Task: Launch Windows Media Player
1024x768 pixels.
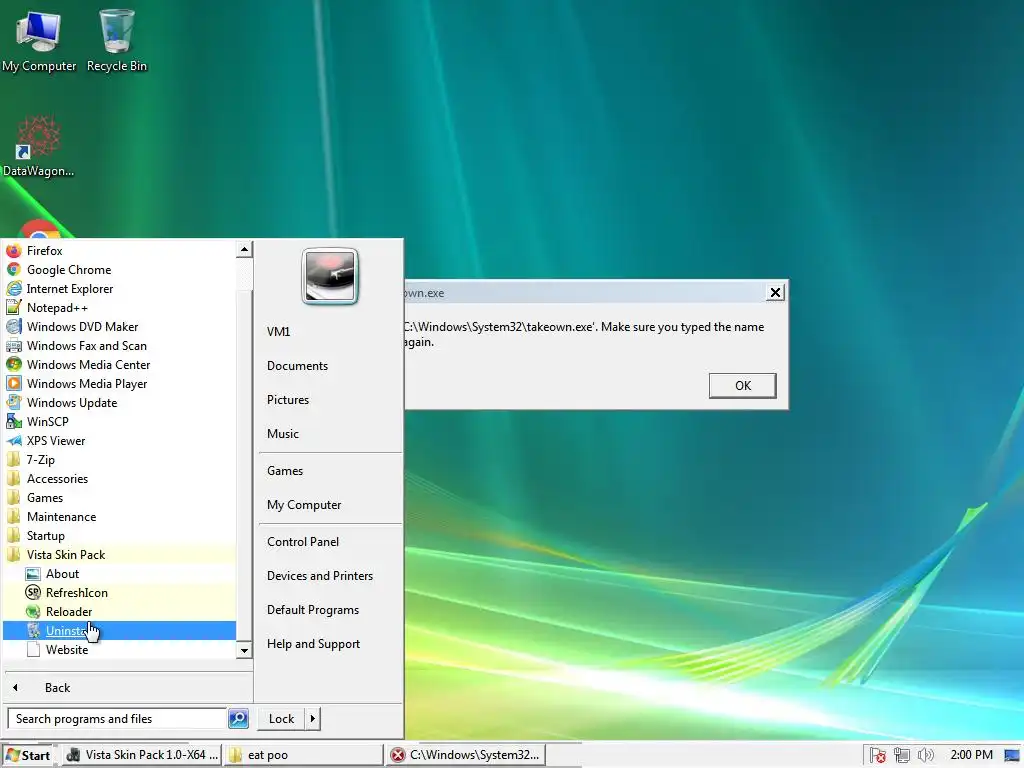Action: [x=120, y=383]
